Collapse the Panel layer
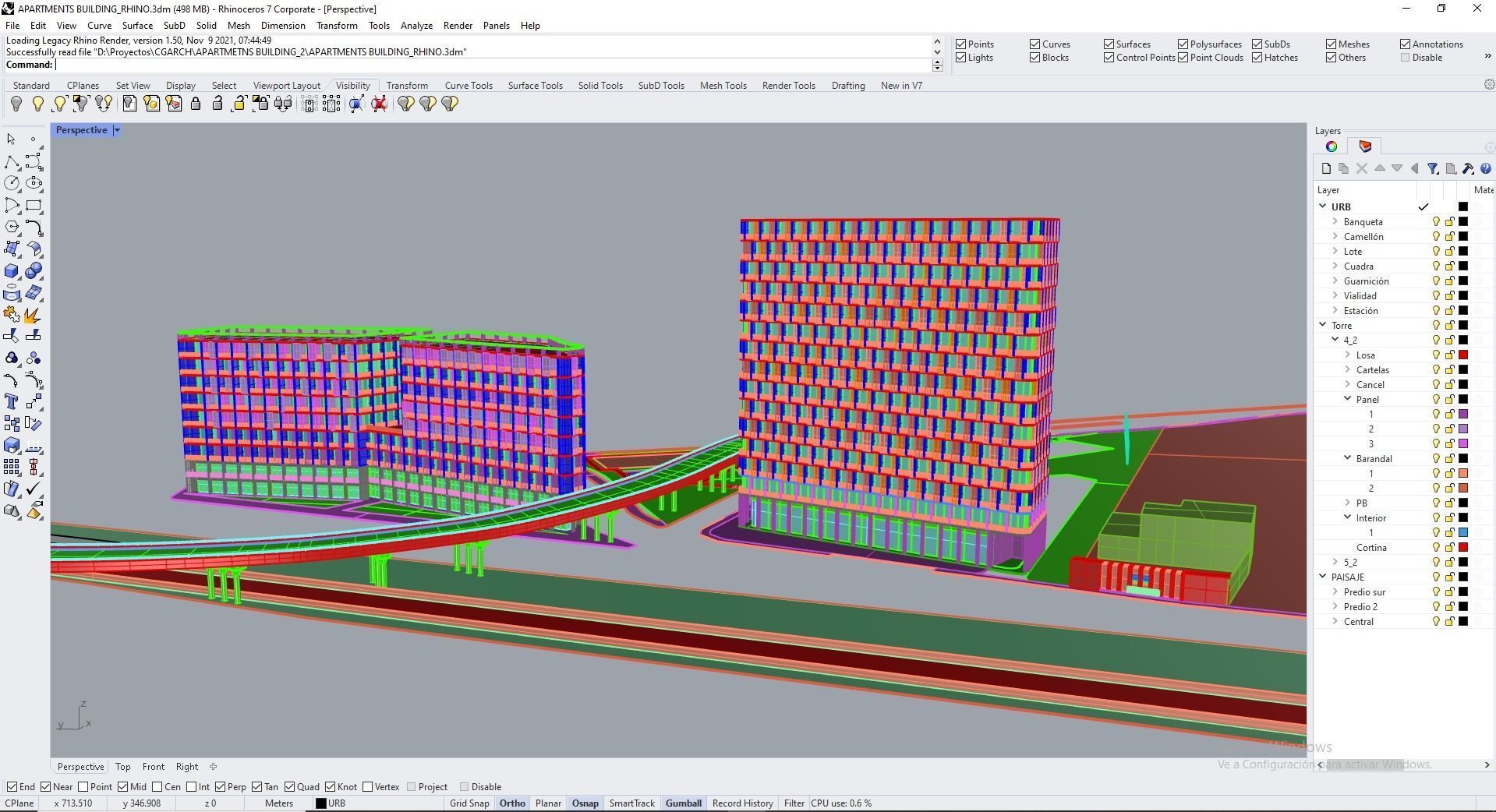This screenshot has width=1496, height=812. [x=1347, y=399]
